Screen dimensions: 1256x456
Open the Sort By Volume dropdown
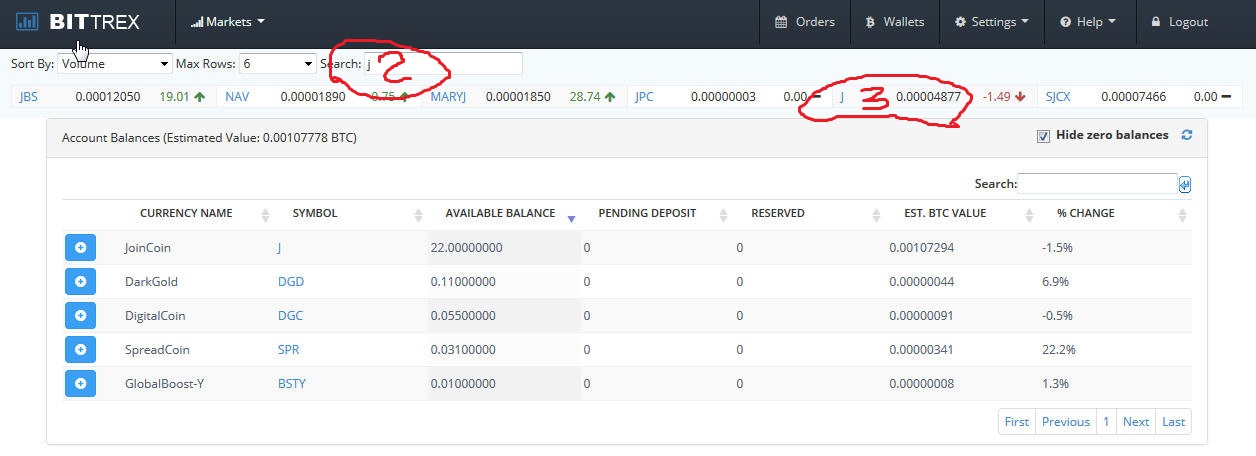pyautogui.click(x=114, y=63)
